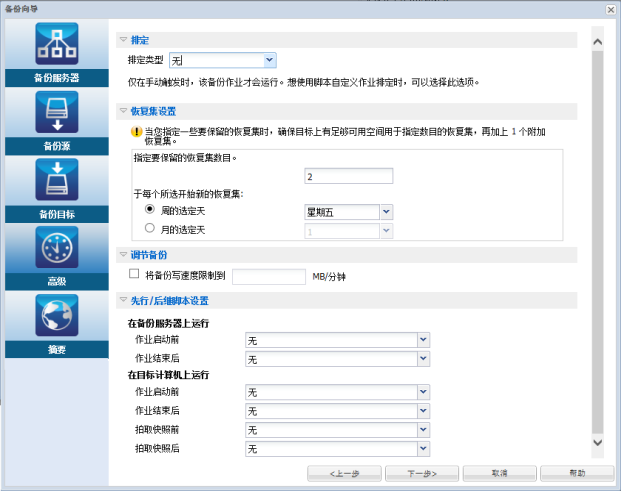Collapse the 排定 section header
This screenshot has width=621, height=491.
tap(124, 40)
